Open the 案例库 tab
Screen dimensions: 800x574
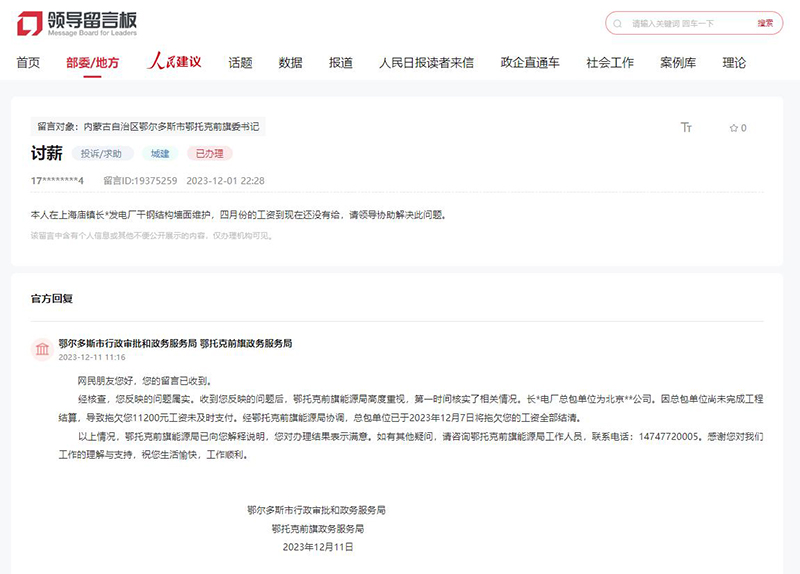678,63
